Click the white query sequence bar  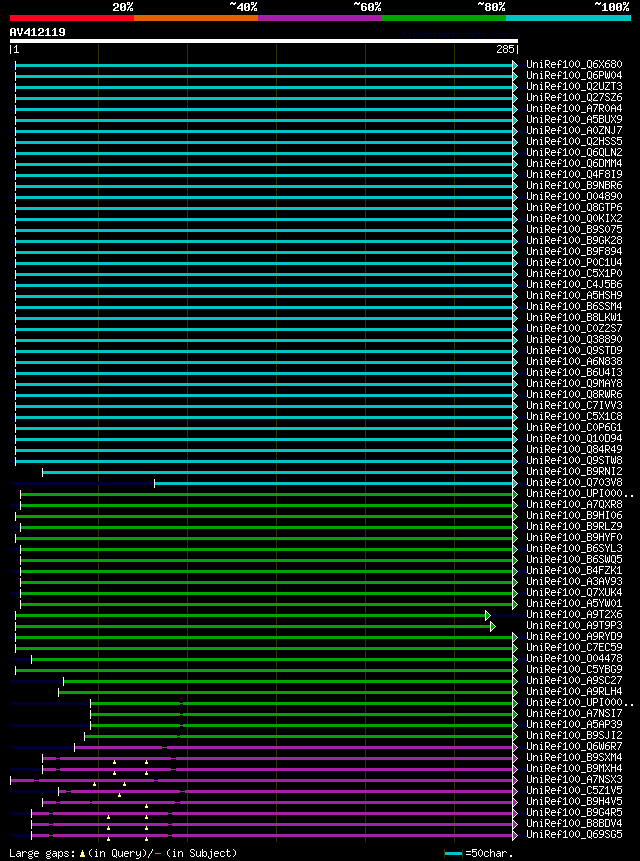264,41
